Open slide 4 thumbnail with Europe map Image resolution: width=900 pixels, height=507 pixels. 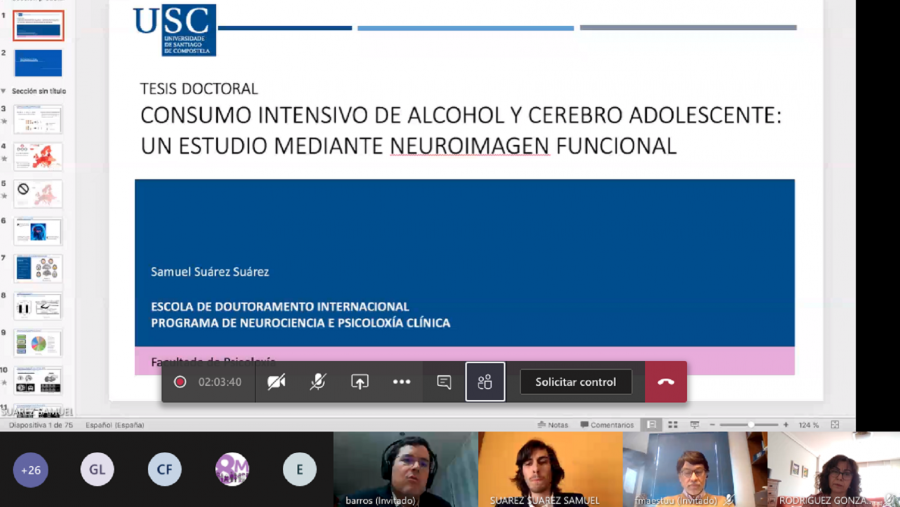click(38, 157)
